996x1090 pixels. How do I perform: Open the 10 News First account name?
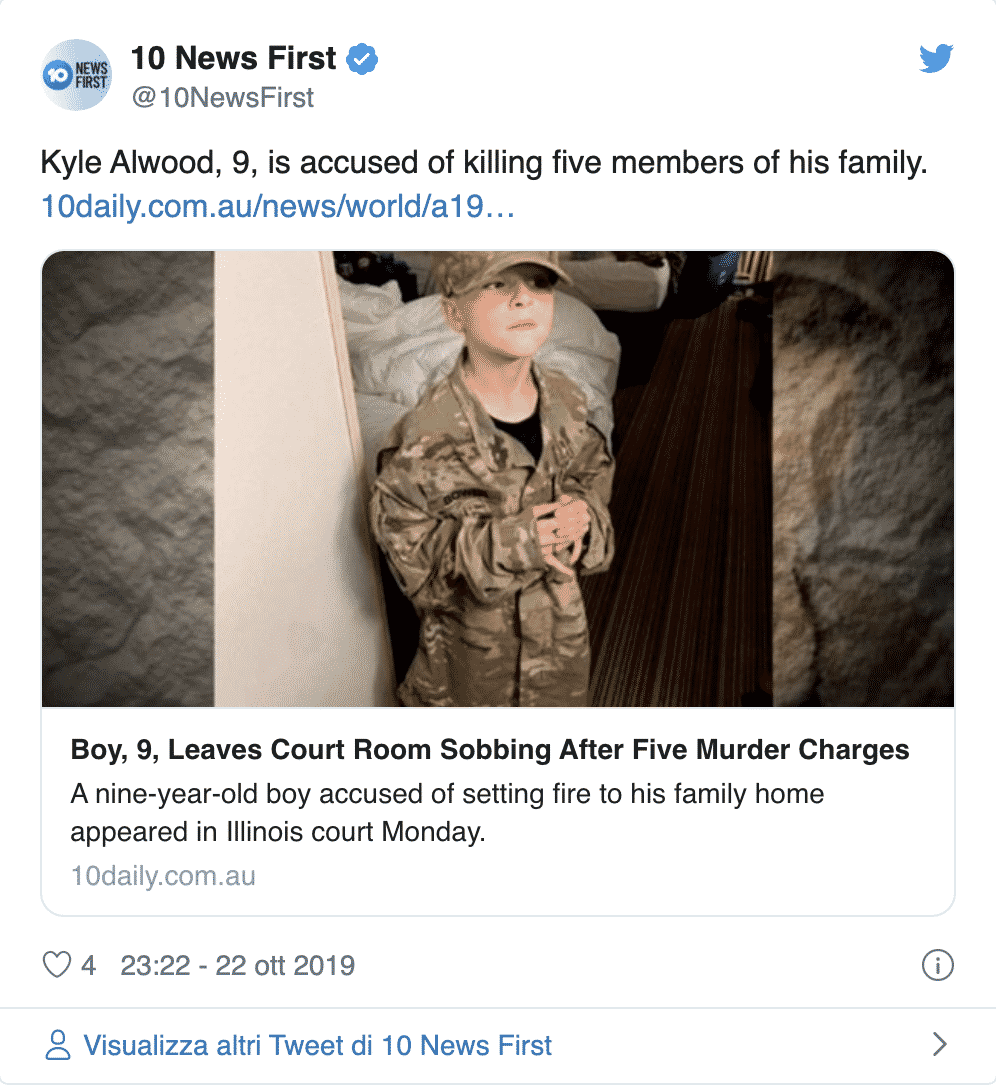(234, 59)
